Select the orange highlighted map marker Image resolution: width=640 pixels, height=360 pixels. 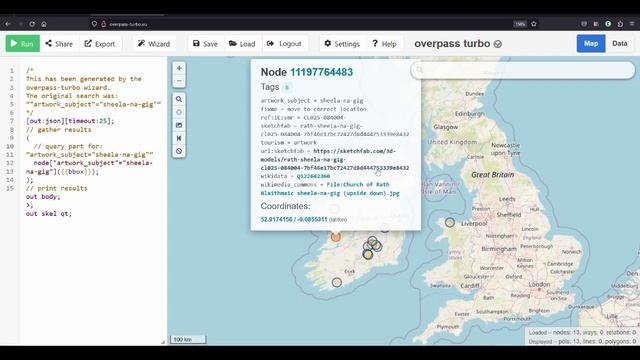[336, 236]
